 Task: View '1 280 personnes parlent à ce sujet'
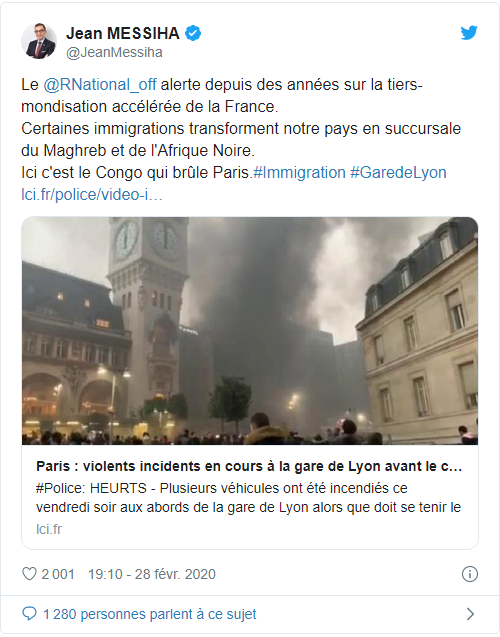pyautogui.click(x=149, y=614)
